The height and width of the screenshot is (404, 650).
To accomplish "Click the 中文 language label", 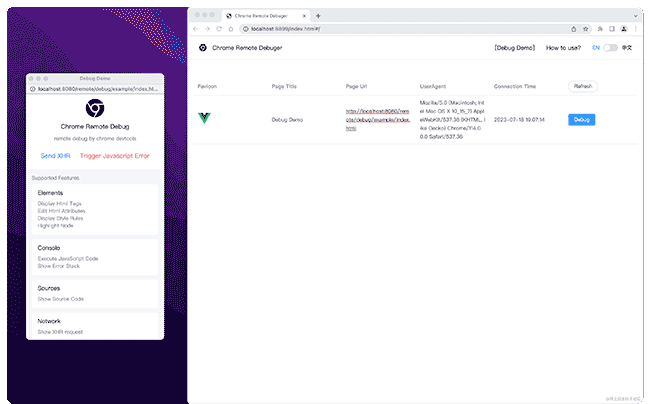I will (627, 48).
